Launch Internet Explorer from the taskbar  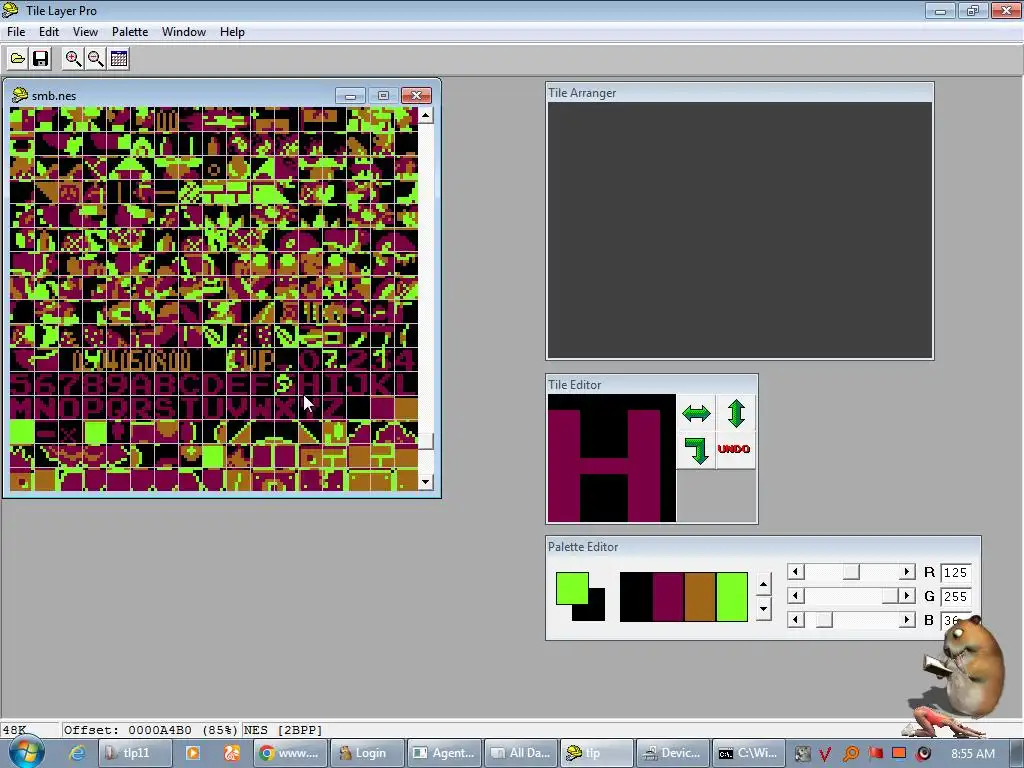pos(77,753)
